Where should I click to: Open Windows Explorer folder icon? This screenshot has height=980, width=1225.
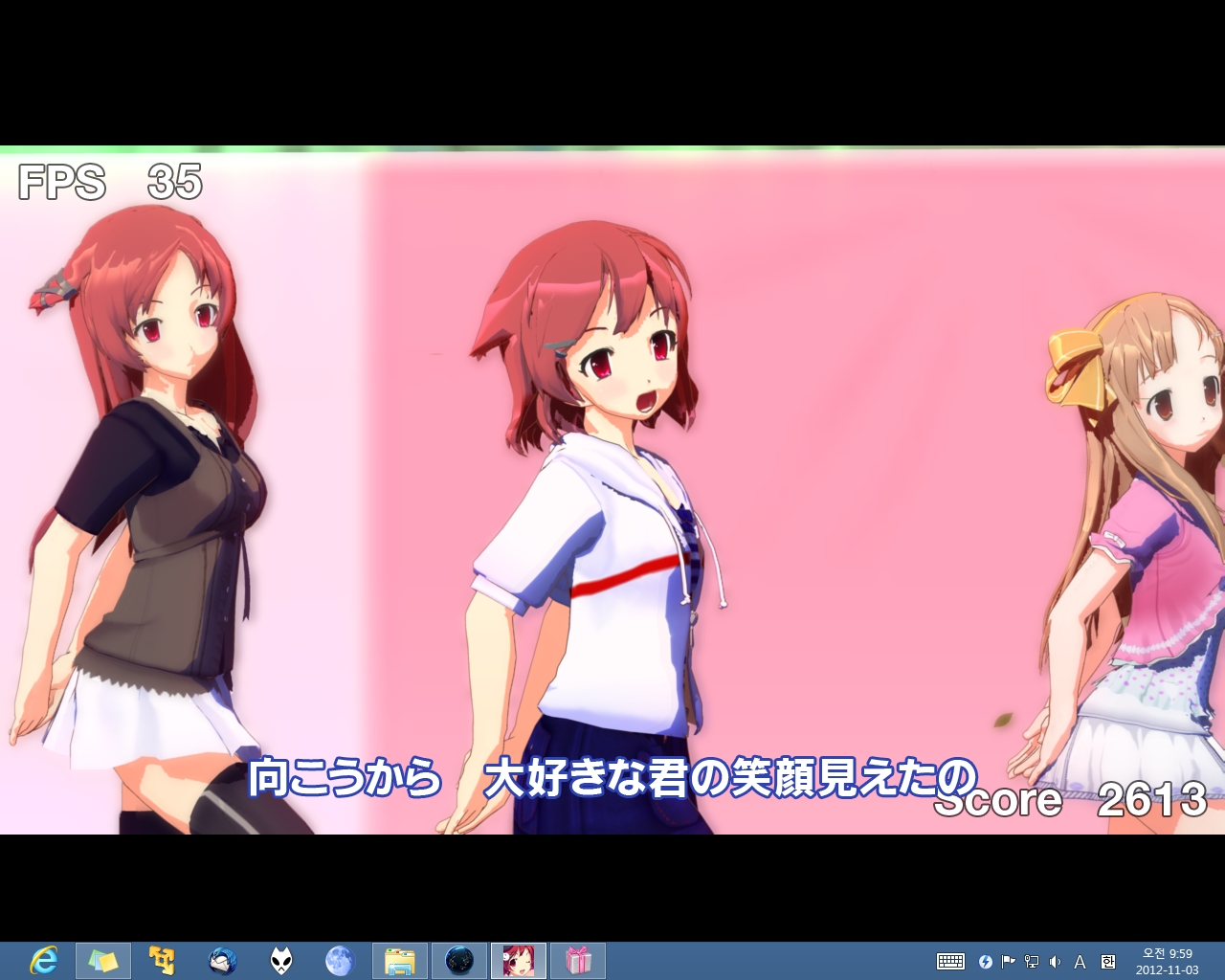399,960
